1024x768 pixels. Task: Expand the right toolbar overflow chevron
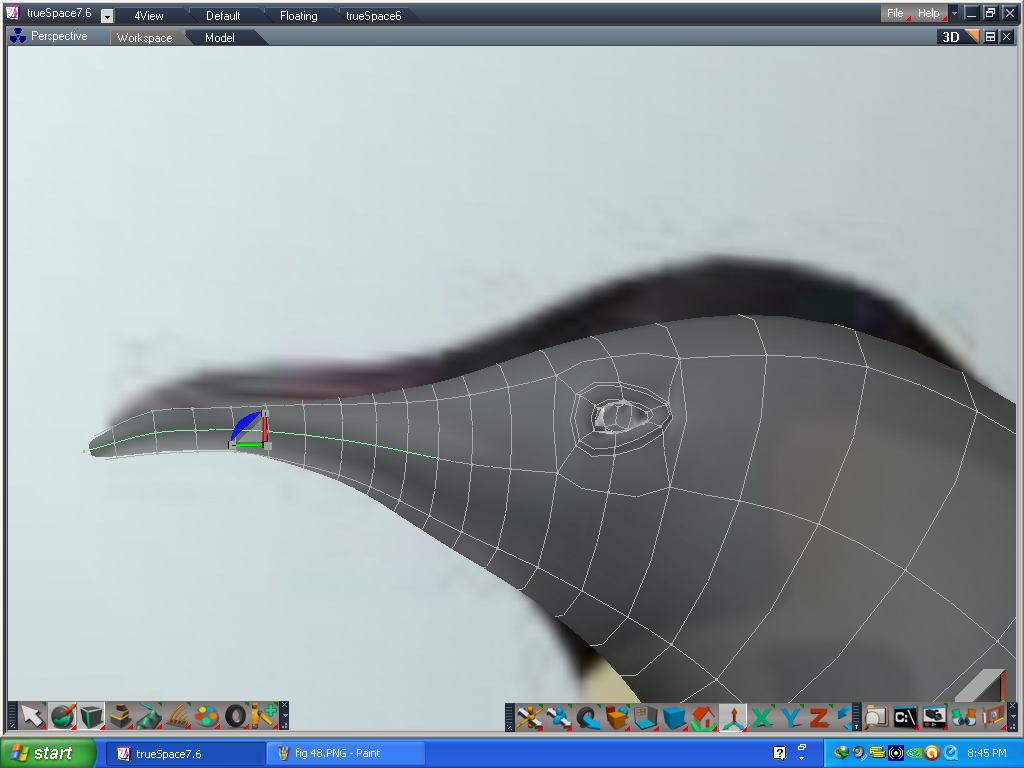pos(1014,718)
